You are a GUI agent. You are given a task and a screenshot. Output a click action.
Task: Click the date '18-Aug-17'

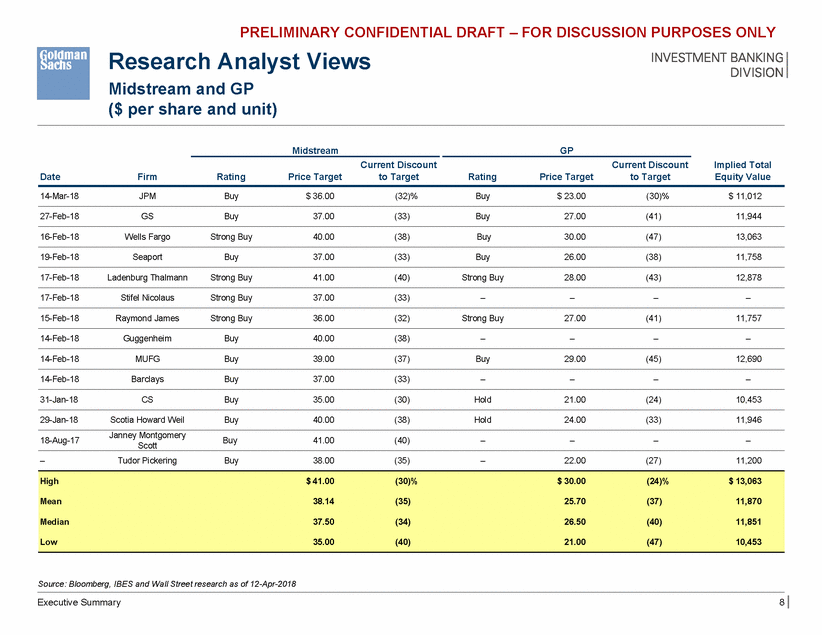pos(60,440)
